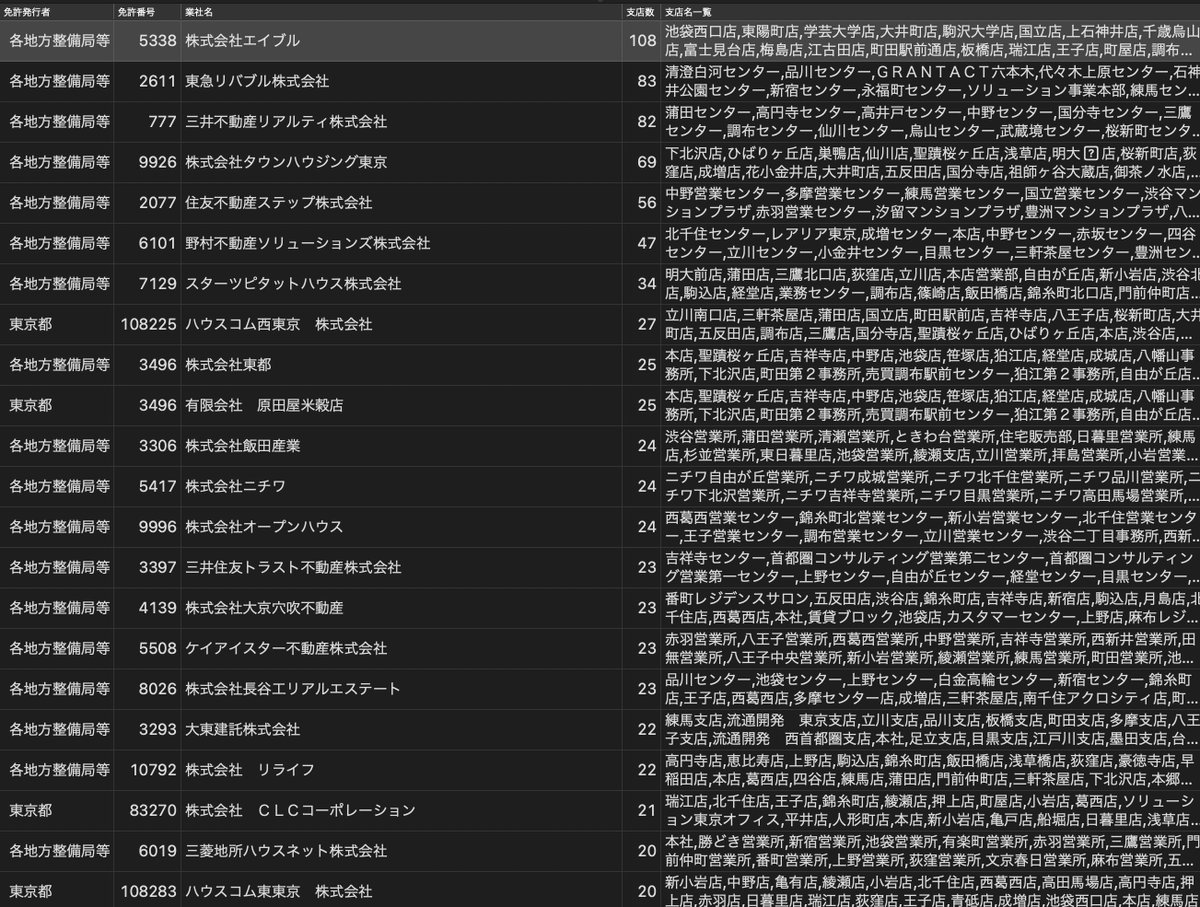Click the branch list of 大東建託株式会社
The image size is (1200, 907).
[930, 729]
